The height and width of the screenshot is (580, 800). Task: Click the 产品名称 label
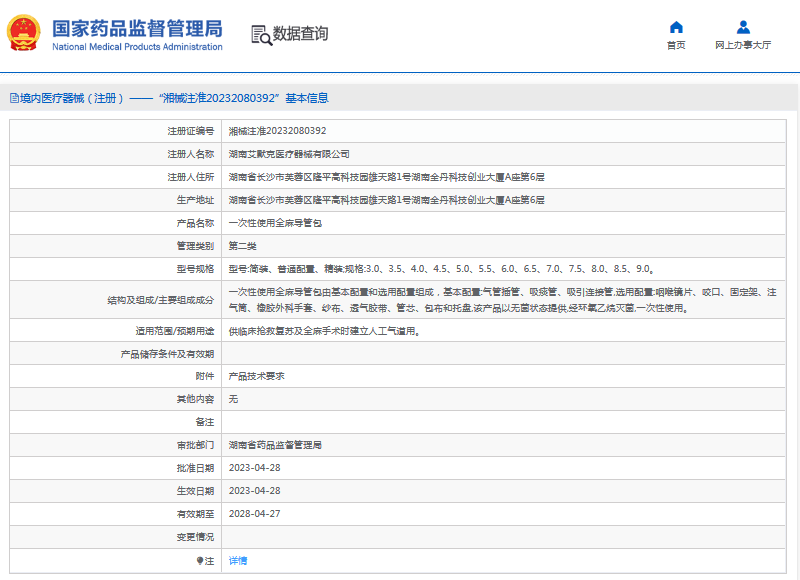(195, 223)
